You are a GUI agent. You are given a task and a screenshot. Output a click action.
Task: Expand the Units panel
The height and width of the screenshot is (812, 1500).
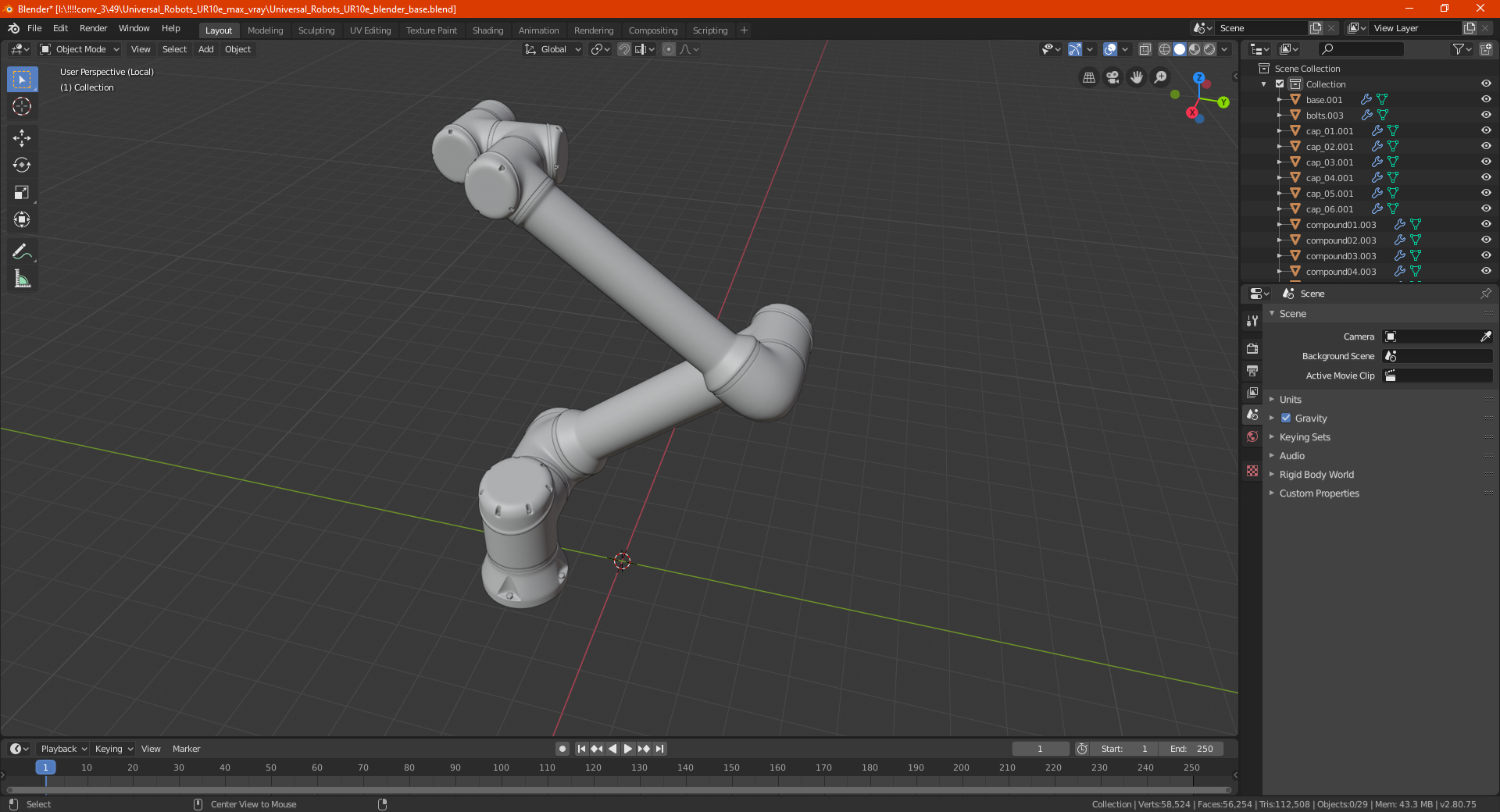1290,399
